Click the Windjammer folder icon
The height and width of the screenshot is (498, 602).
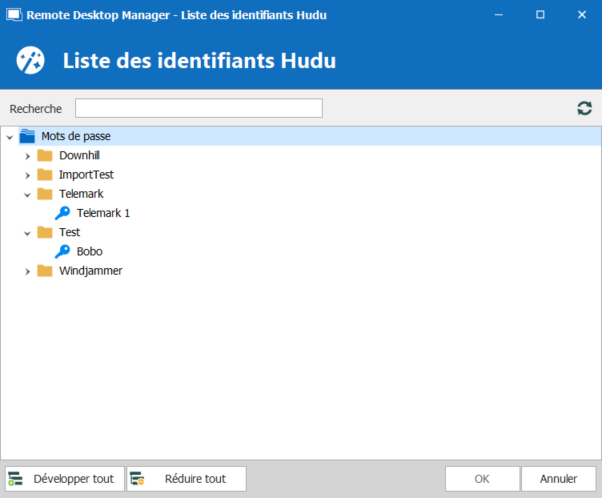click(x=45, y=270)
